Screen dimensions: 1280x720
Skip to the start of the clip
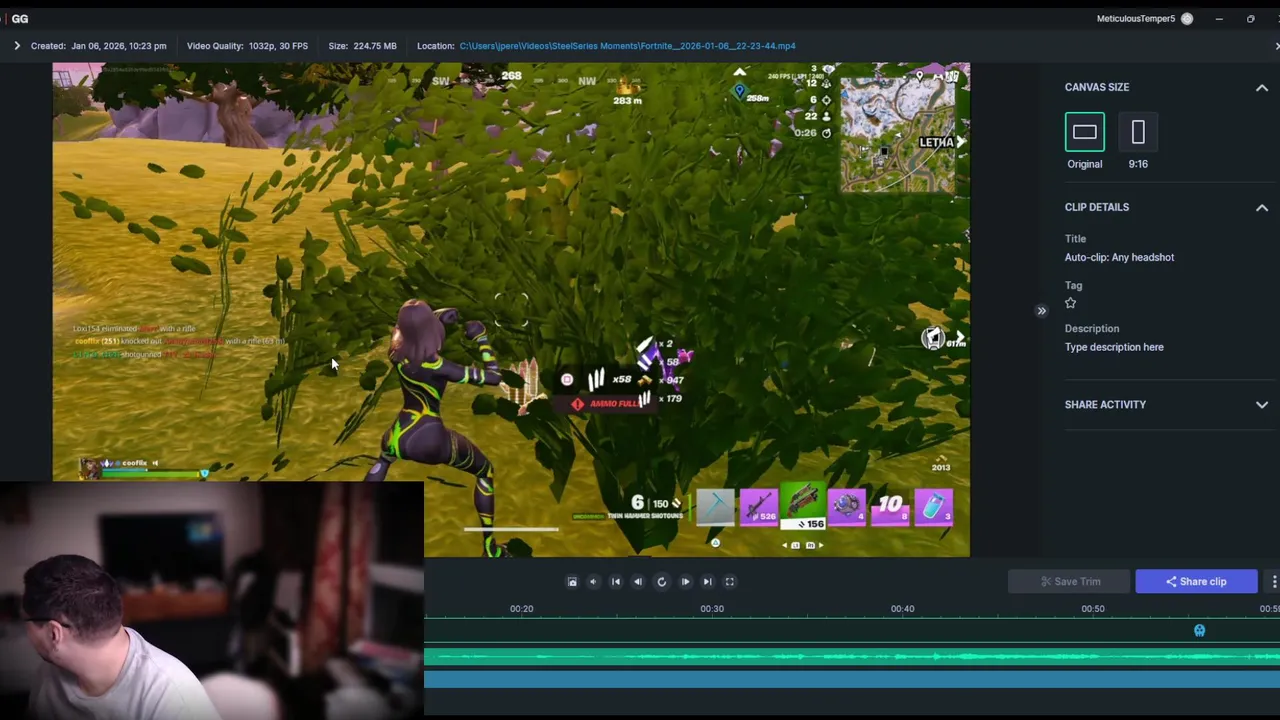tap(616, 582)
